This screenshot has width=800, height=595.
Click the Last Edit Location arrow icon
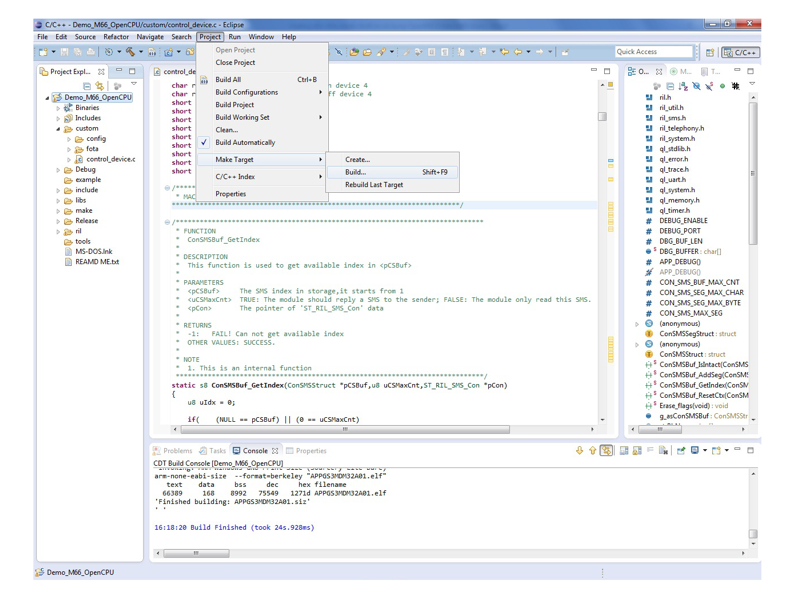pos(505,52)
